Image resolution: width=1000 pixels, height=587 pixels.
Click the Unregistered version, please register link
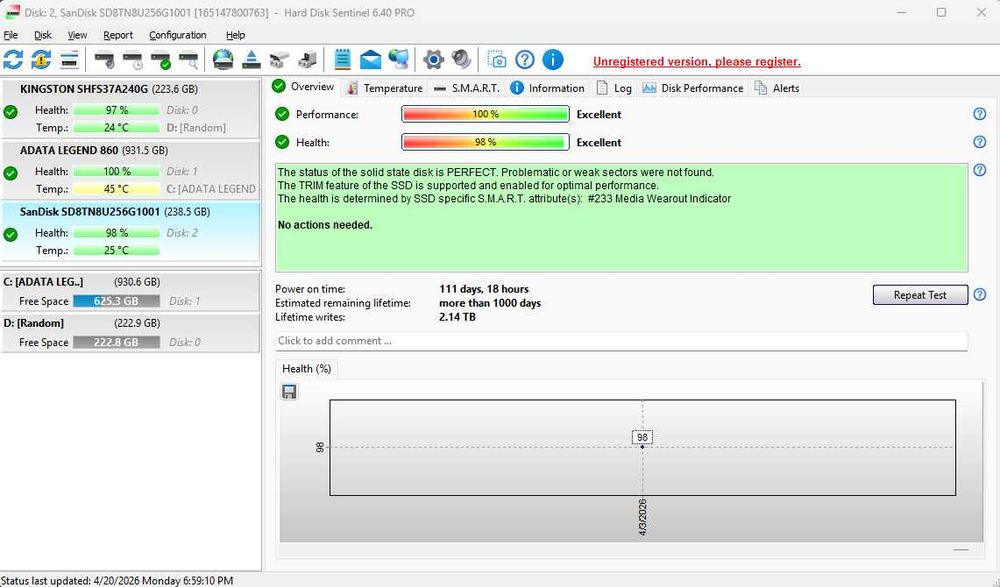point(696,61)
